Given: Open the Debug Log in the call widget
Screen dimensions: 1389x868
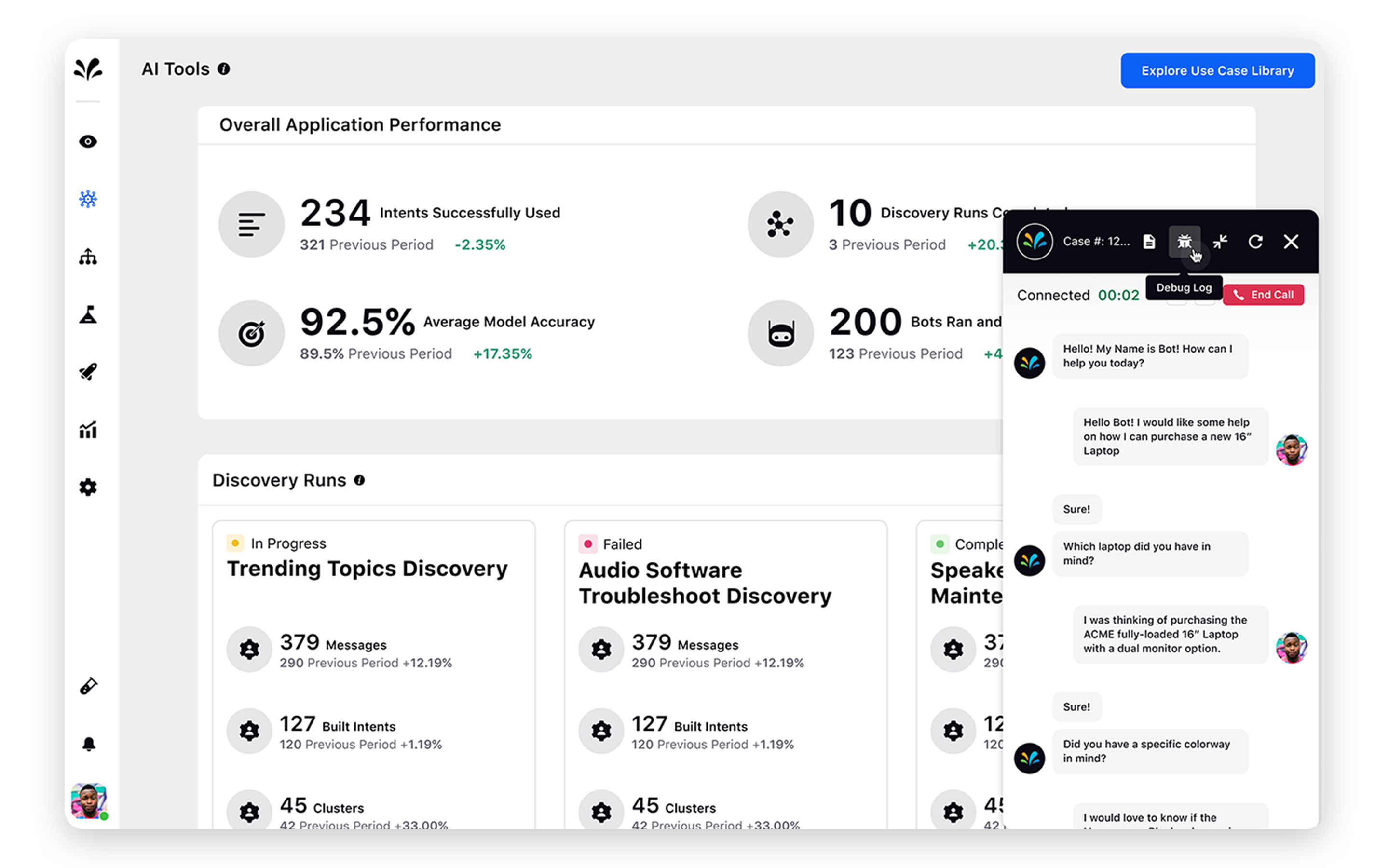Looking at the screenshot, I should pos(1184,242).
